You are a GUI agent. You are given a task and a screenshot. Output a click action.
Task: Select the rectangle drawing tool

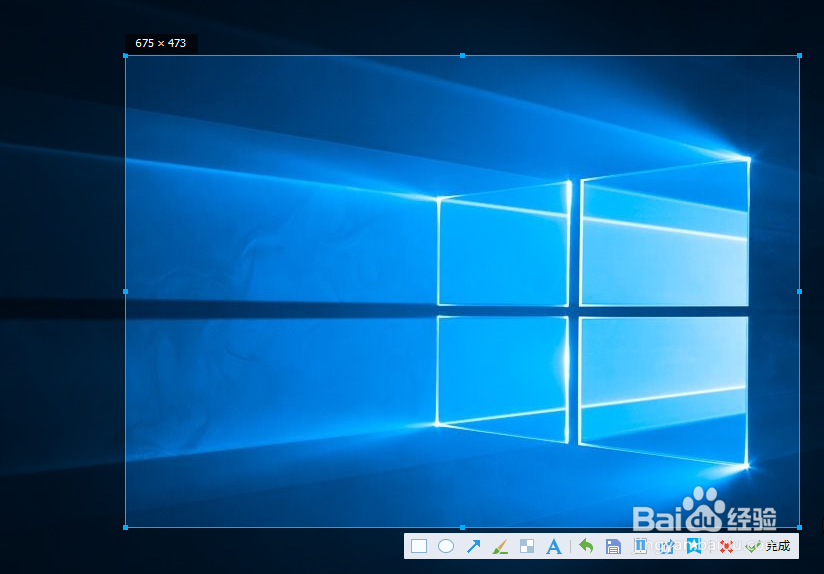[419, 546]
